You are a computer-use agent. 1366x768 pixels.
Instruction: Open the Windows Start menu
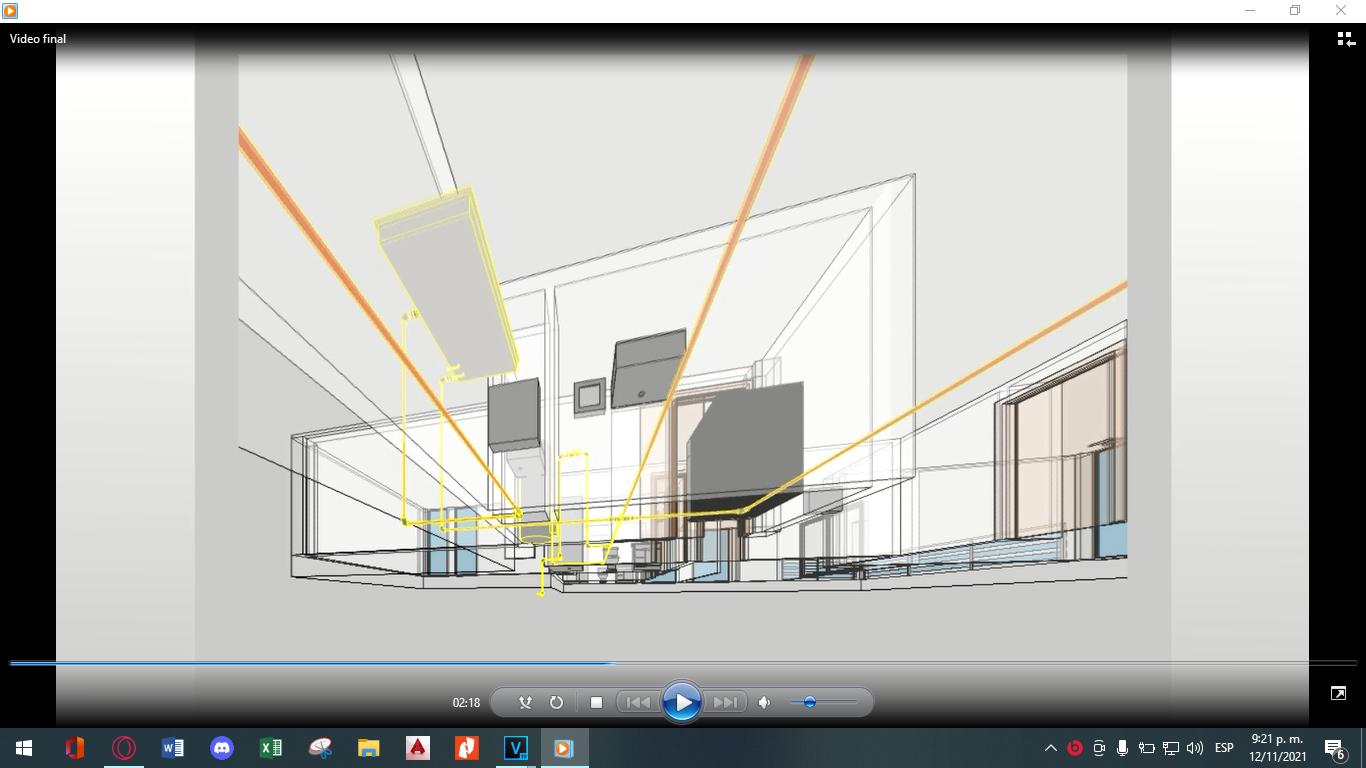(x=24, y=748)
